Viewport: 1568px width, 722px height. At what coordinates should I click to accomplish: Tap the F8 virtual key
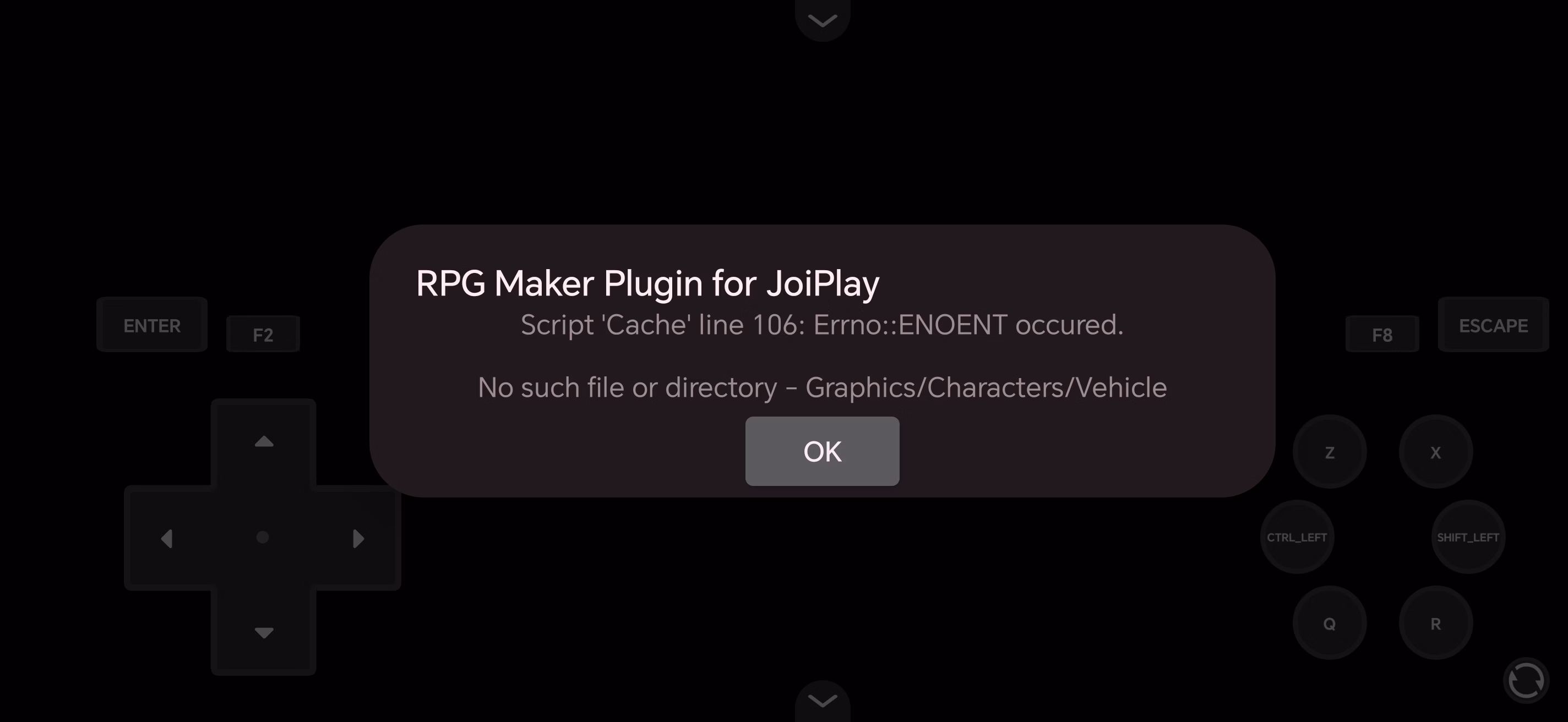[1382, 334]
